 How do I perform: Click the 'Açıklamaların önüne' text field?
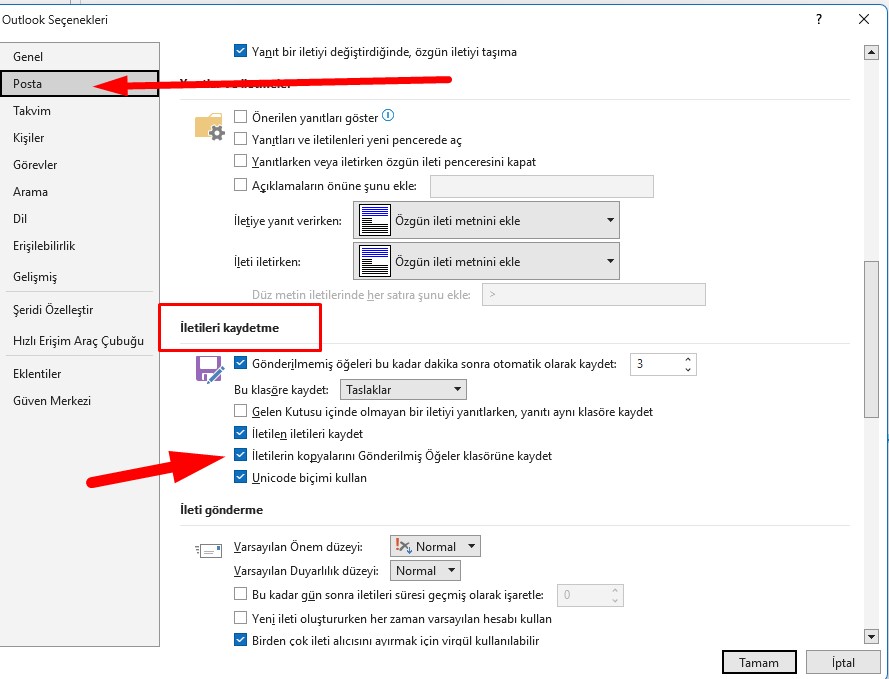541,186
